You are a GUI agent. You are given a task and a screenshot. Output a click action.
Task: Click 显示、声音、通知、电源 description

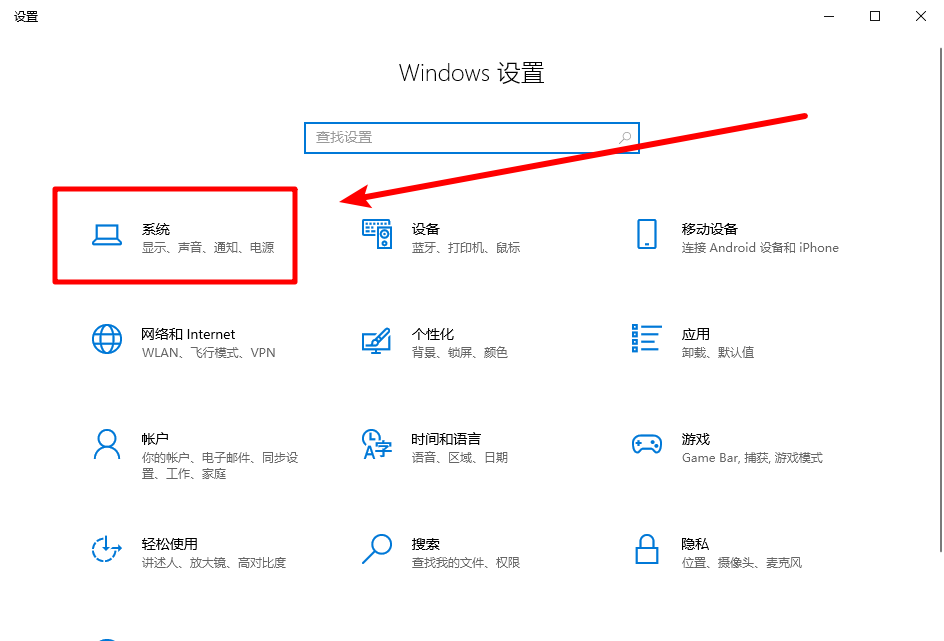(x=208, y=248)
